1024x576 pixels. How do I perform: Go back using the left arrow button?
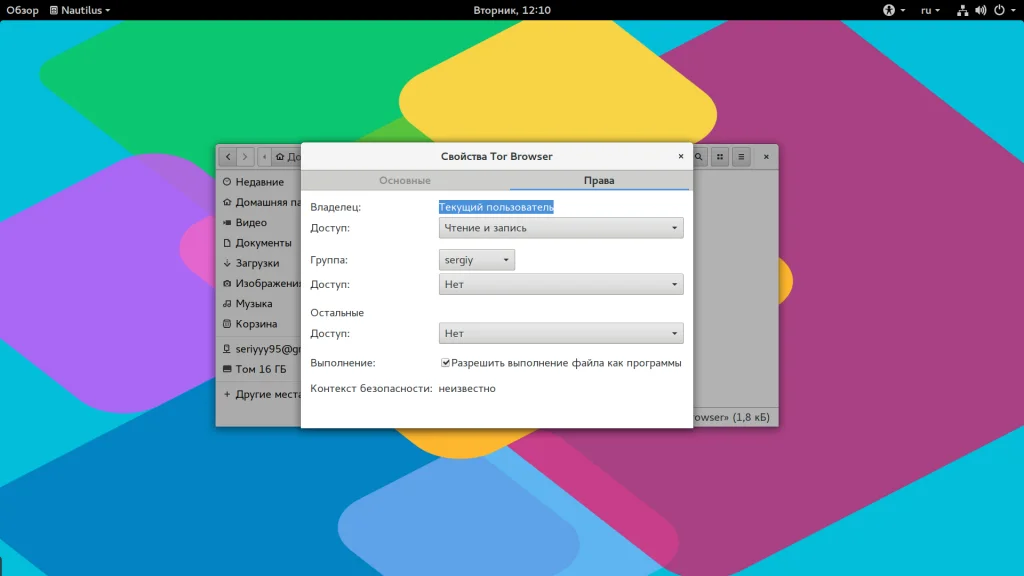(x=227, y=157)
